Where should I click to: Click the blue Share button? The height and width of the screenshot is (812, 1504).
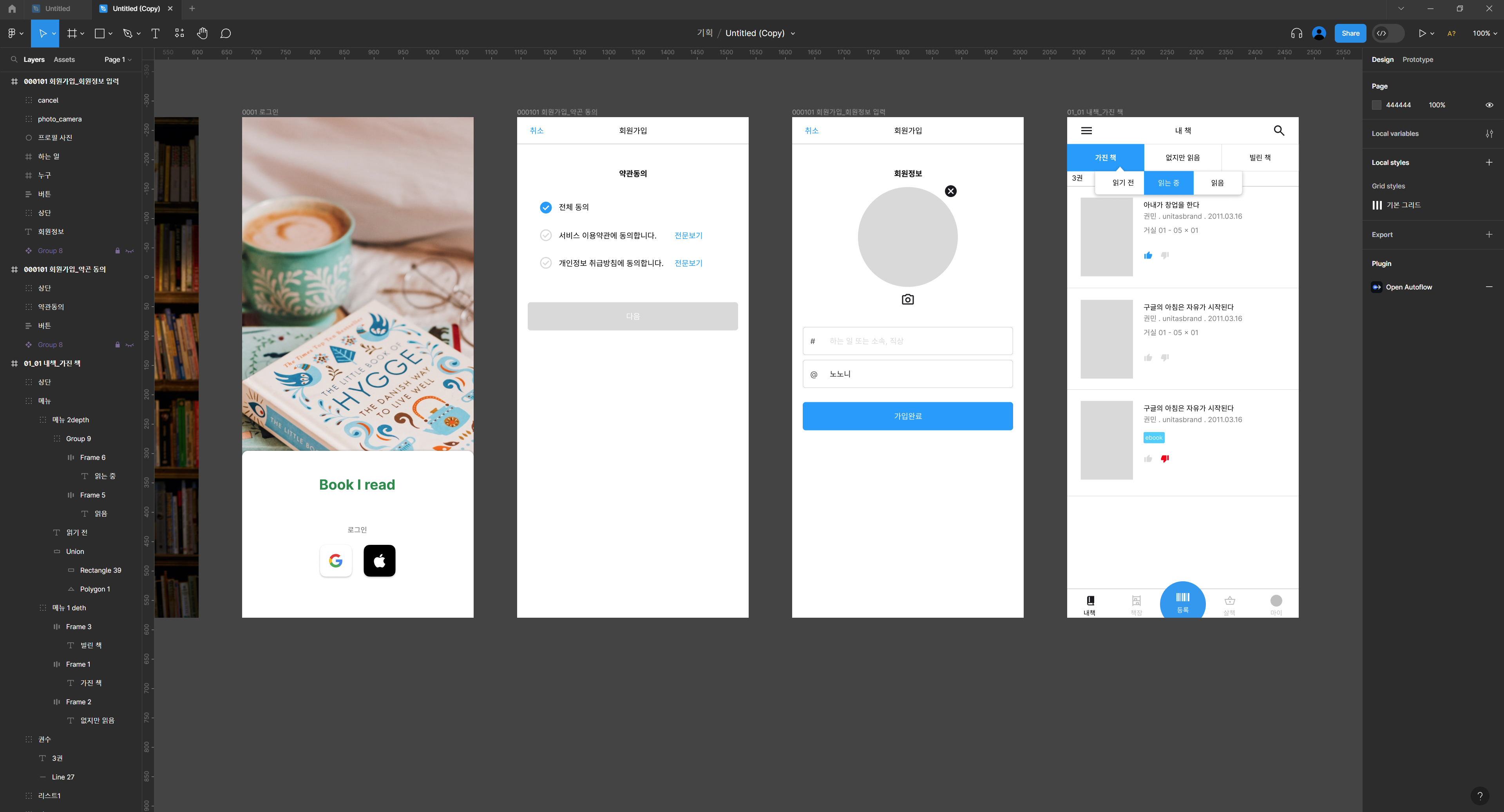point(1350,33)
